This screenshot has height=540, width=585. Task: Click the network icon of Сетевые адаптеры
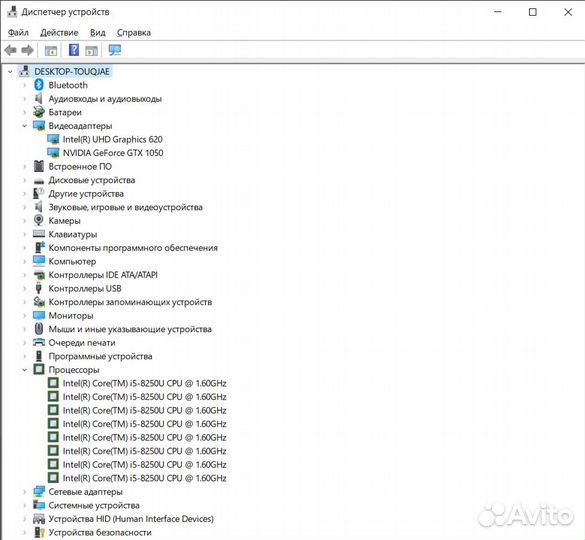tap(39, 491)
